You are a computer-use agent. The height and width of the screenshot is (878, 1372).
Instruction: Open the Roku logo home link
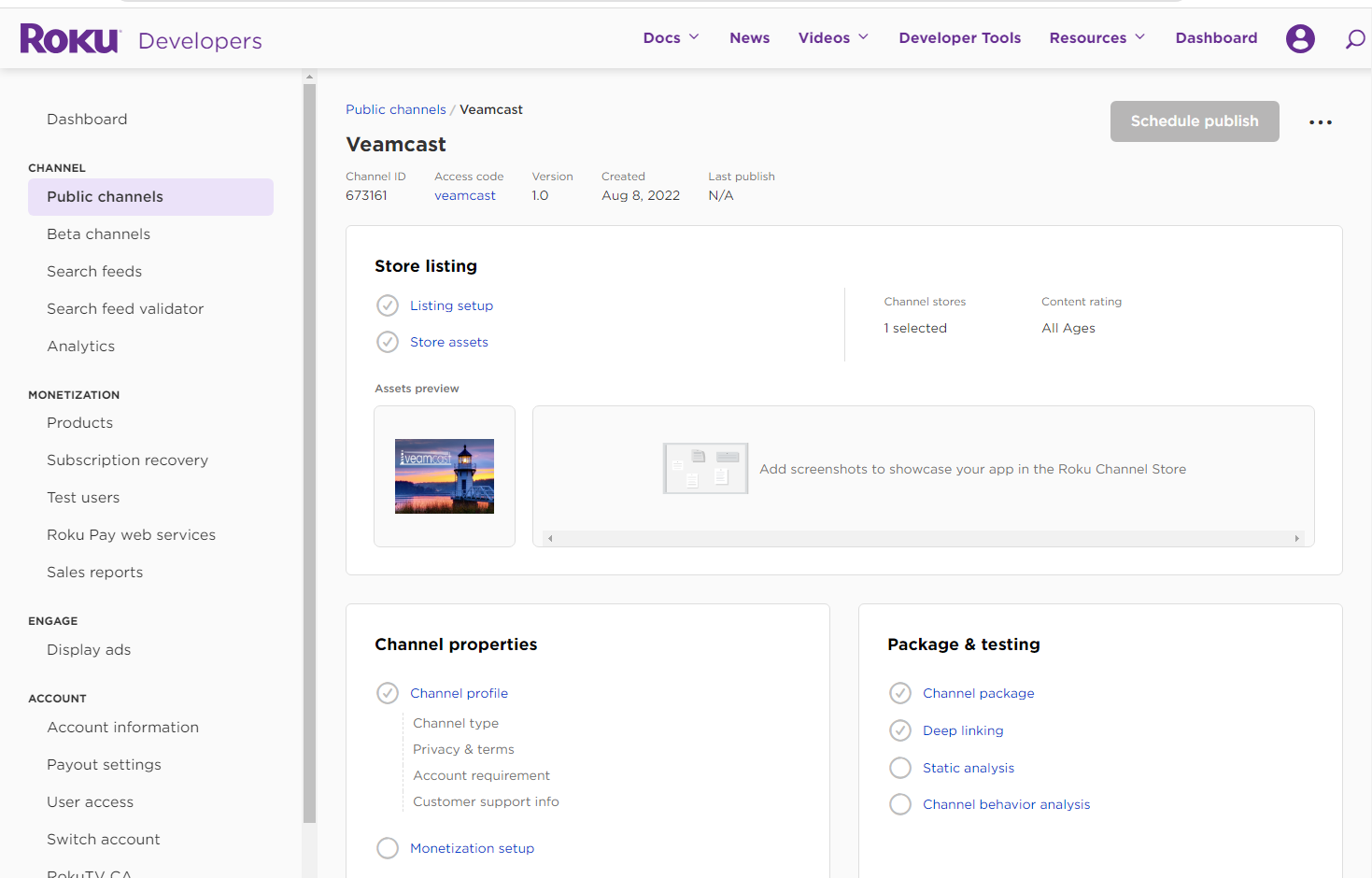coord(70,38)
